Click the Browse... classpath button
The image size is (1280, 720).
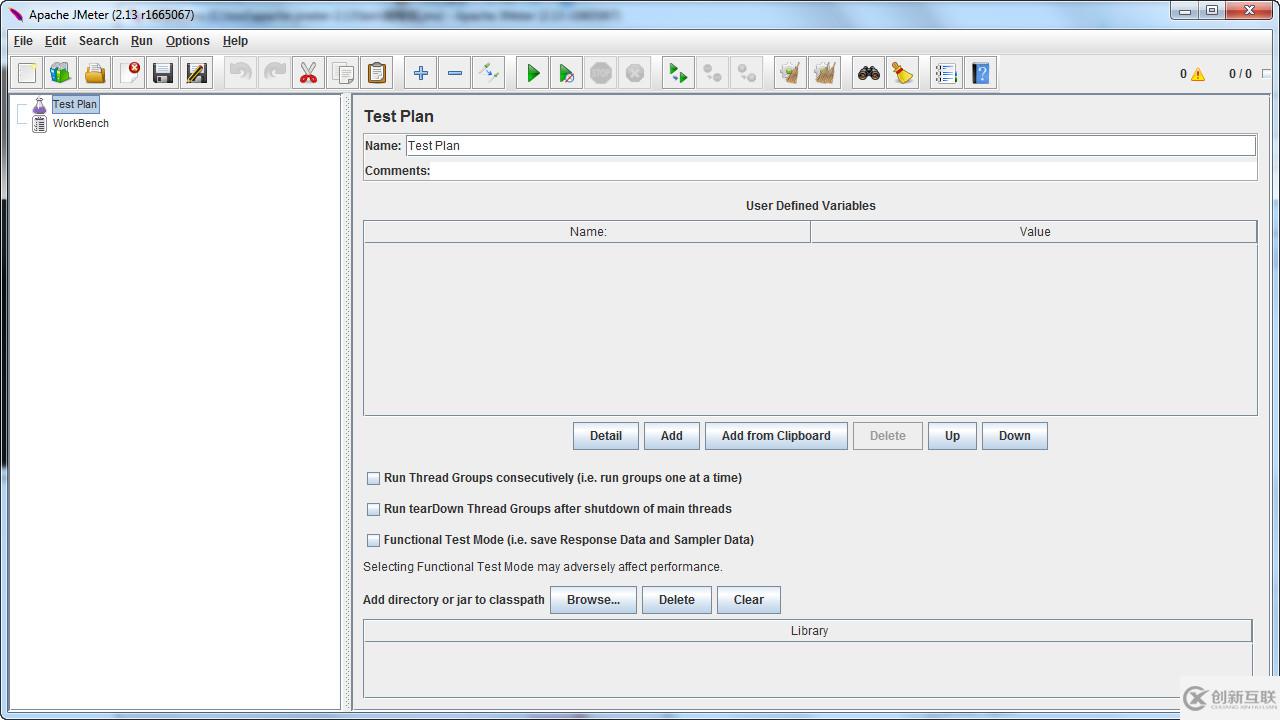pos(593,600)
